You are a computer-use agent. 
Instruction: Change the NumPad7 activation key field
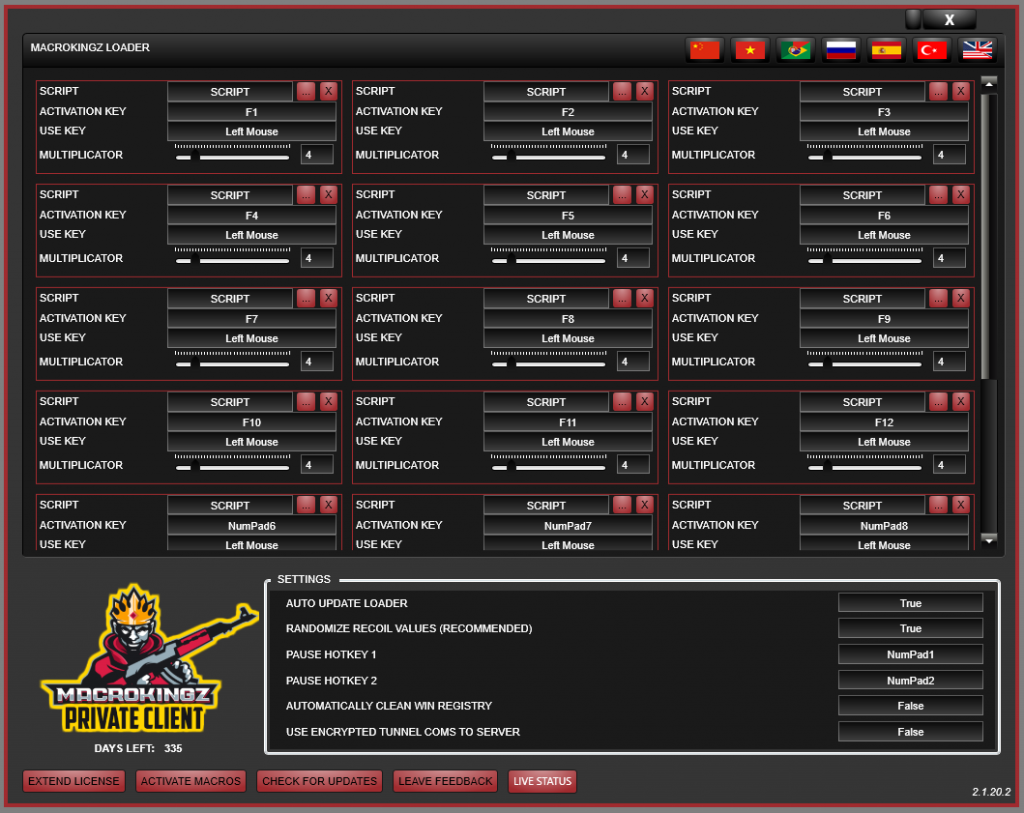click(x=568, y=526)
